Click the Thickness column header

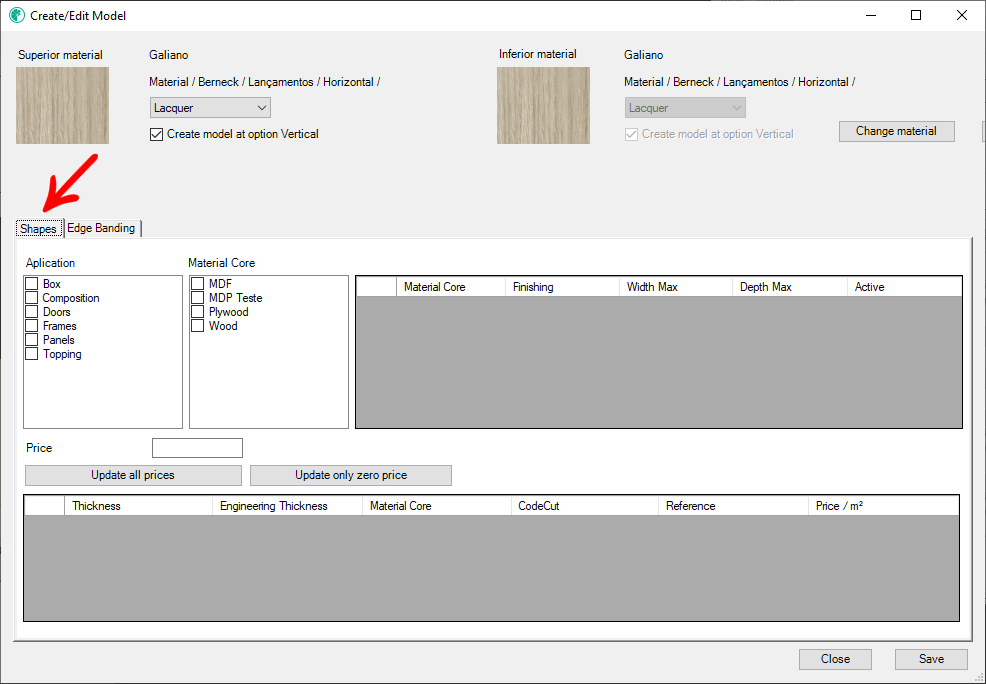pos(138,506)
